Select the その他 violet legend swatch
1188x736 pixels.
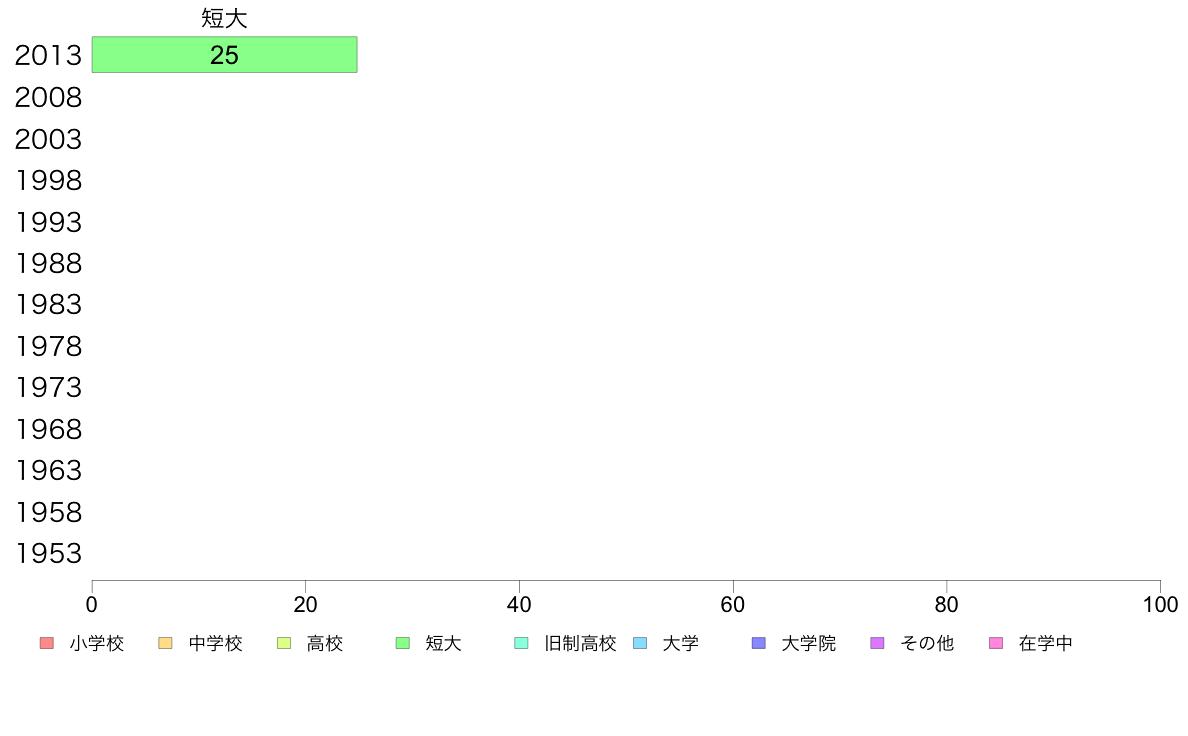(877, 644)
